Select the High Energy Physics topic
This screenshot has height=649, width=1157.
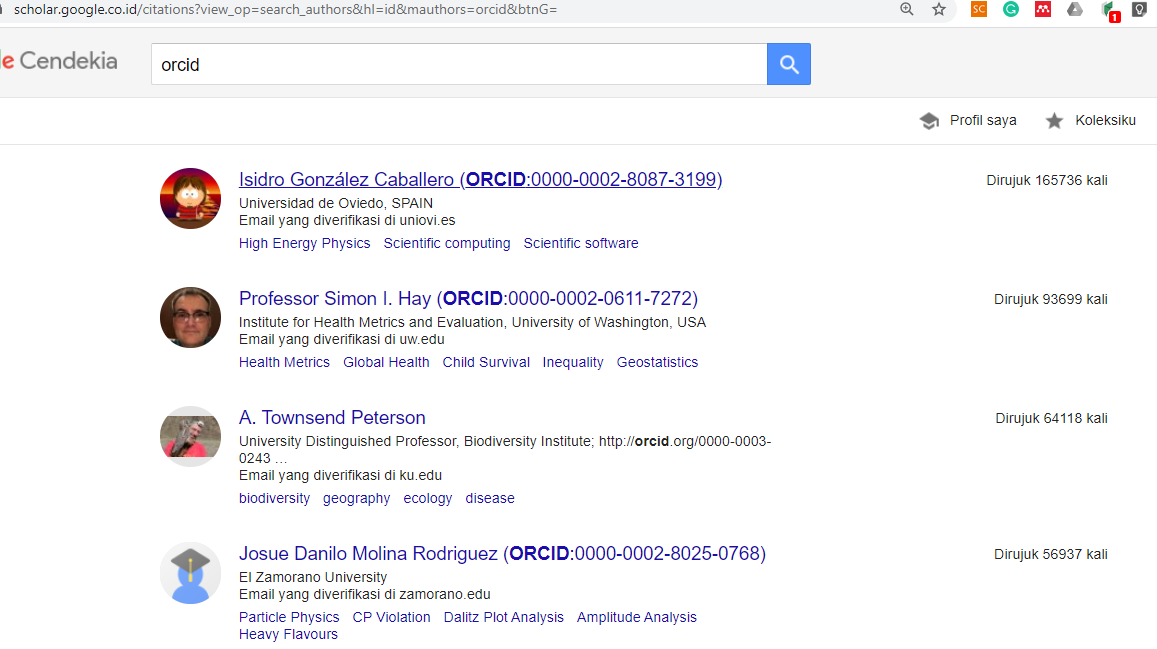tap(304, 243)
